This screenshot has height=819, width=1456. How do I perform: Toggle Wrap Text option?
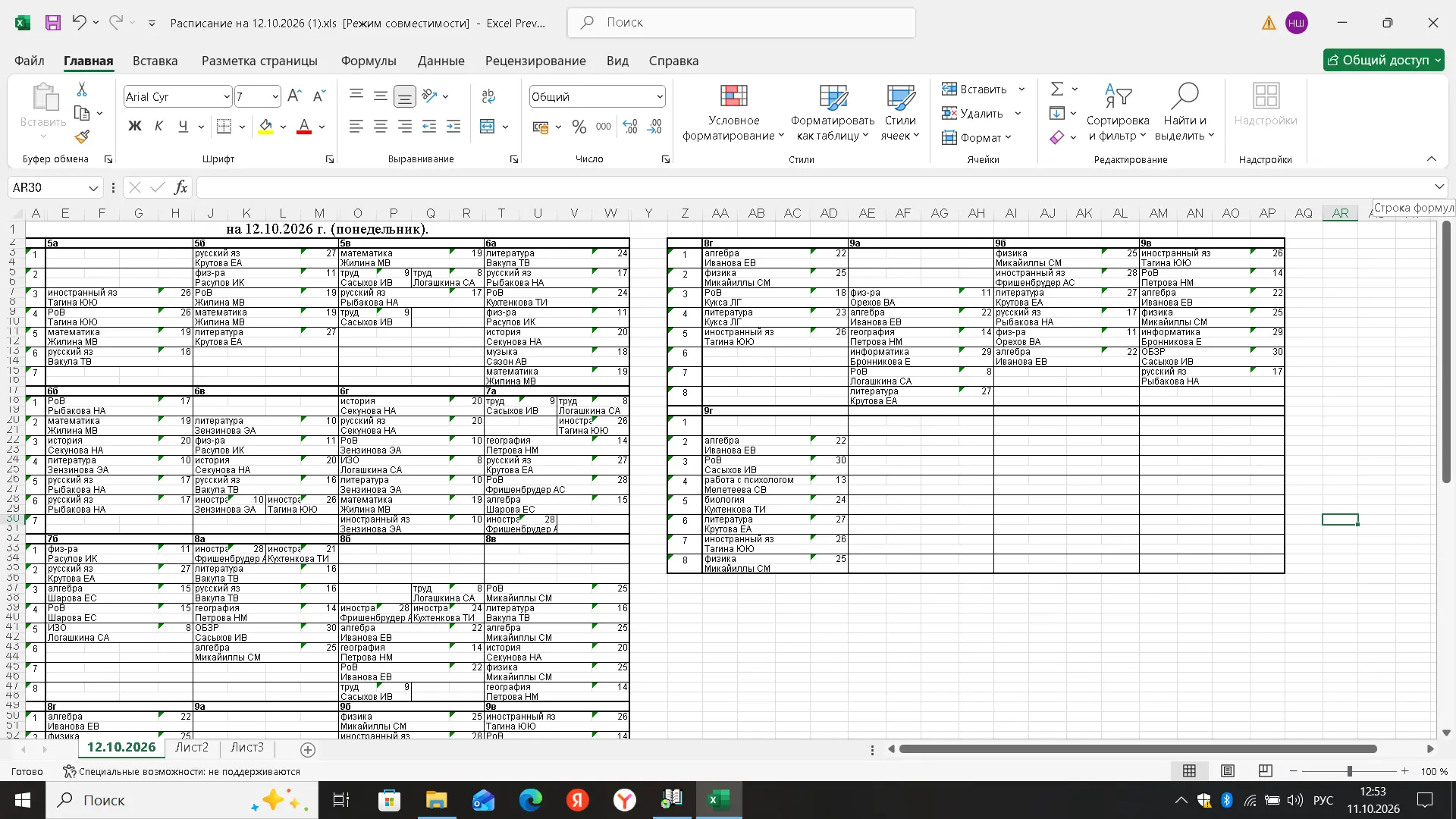click(488, 96)
